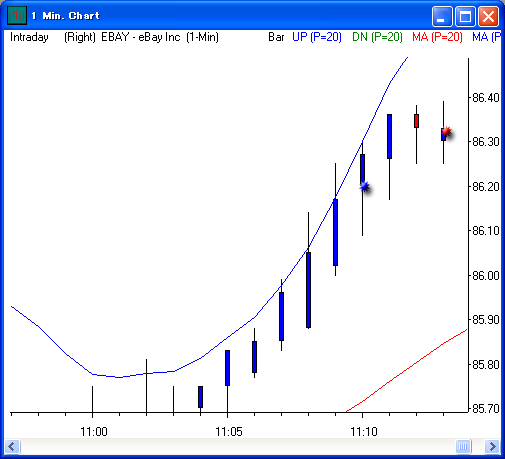This screenshot has width=505, height=459.
Task: Minimize the 1 Min. Chart window
Action: coord(441,16)
